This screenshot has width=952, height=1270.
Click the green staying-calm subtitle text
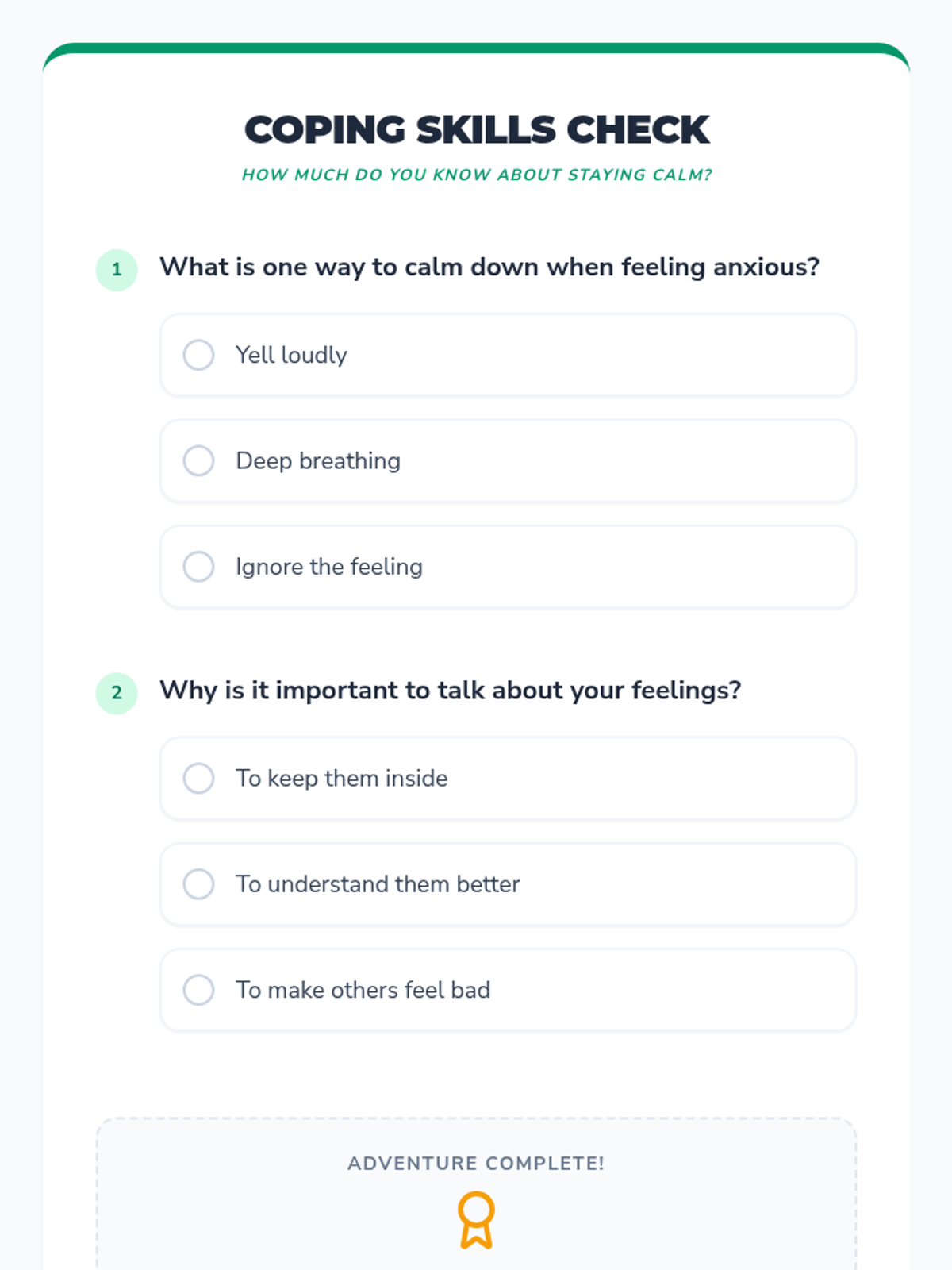(476, 175)
